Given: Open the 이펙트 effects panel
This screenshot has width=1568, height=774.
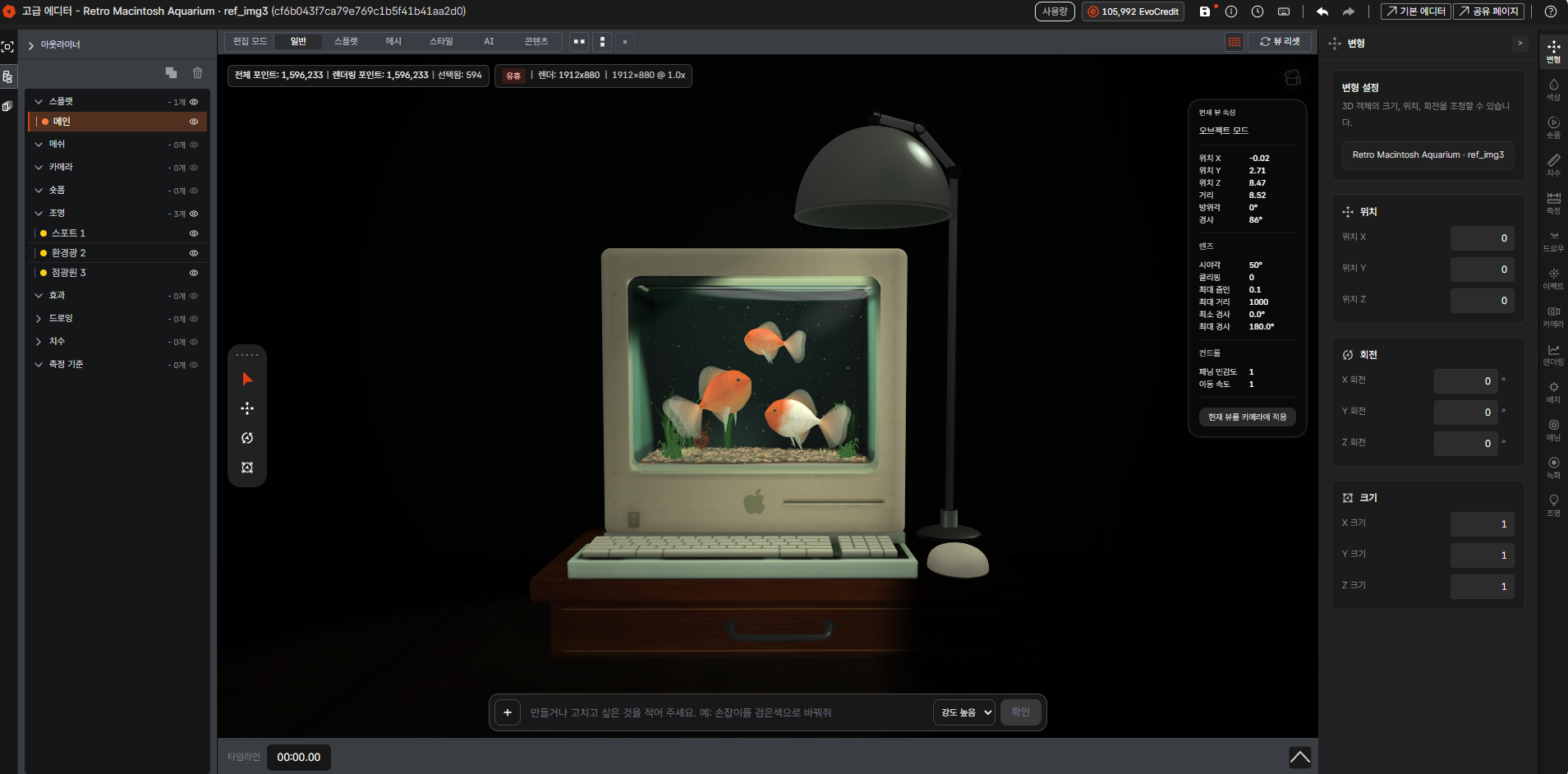Looking at the screenshot, I should point(1553,279).
